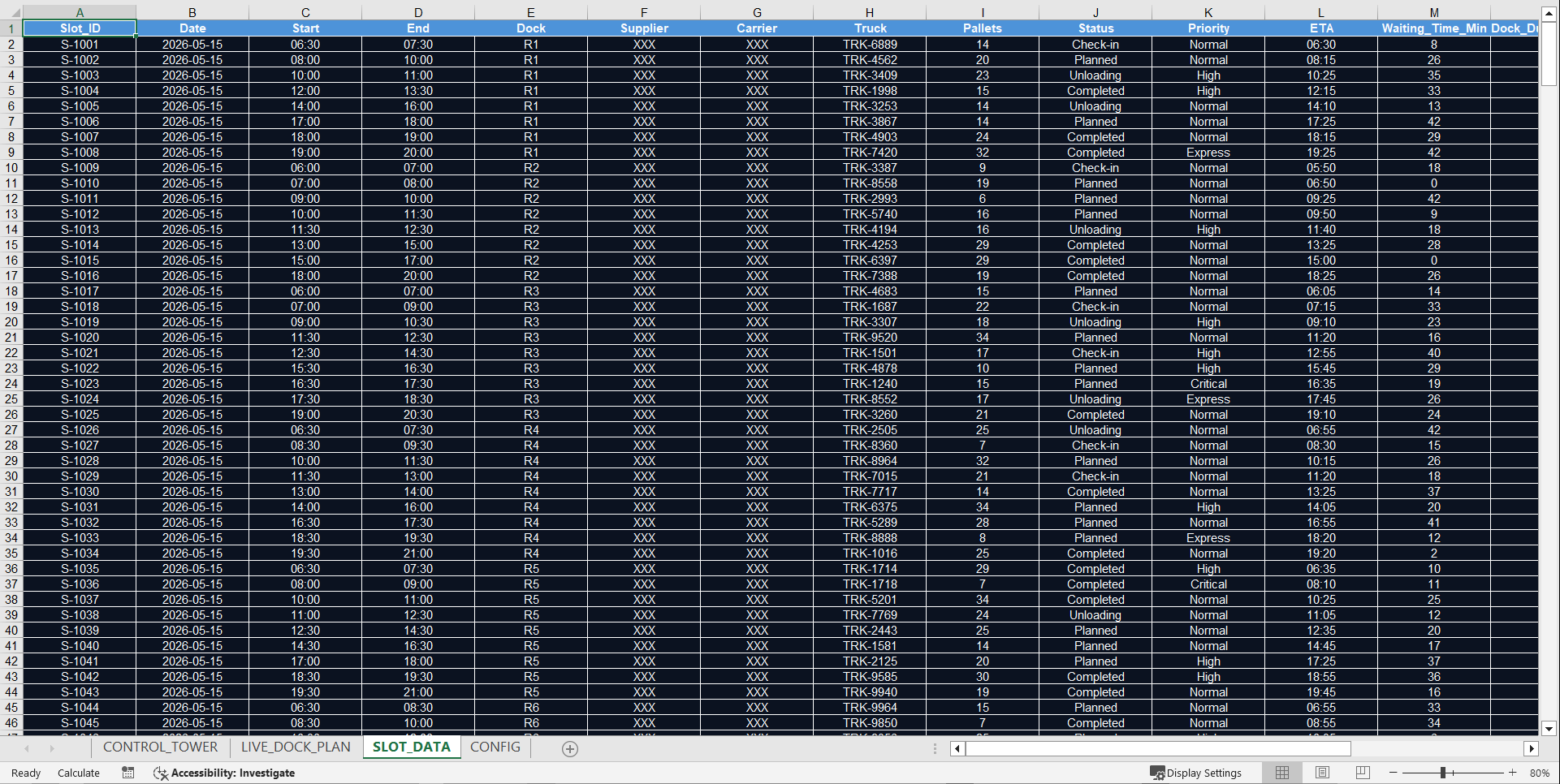Select Supplier cell in S-1012 row

644,214
